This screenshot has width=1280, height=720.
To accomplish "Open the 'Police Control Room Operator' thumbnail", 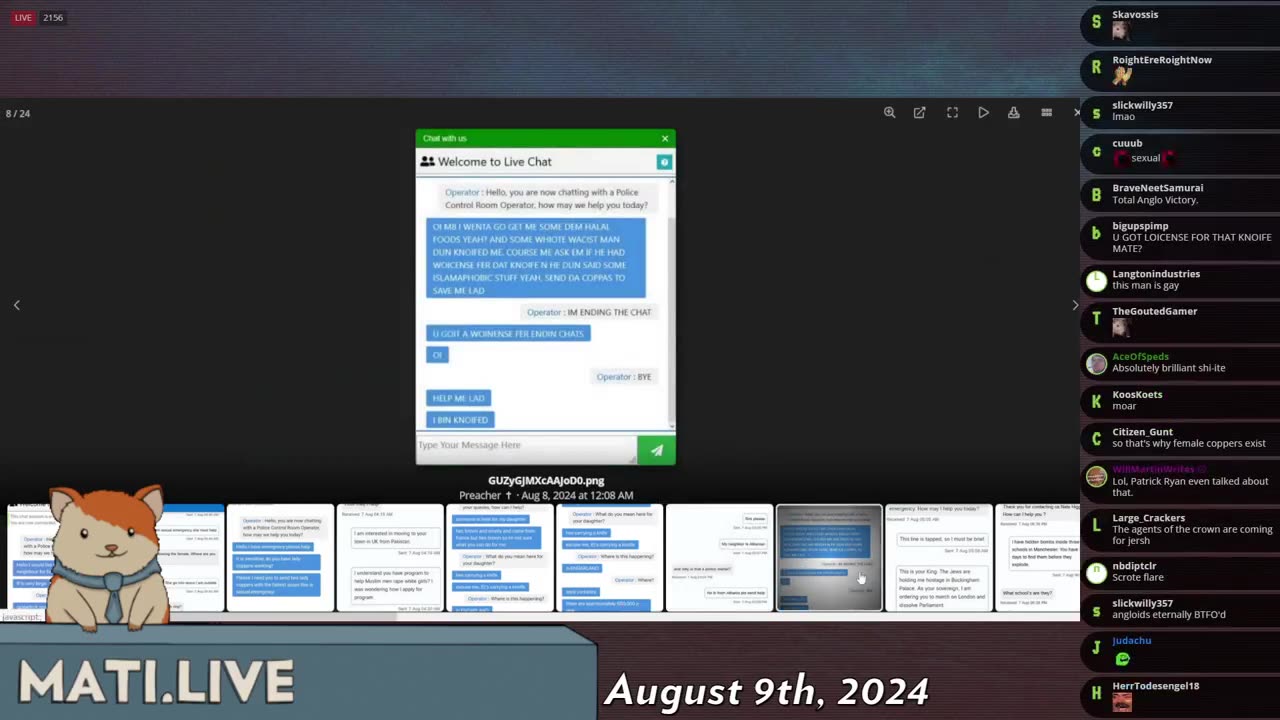I will 280,558.
